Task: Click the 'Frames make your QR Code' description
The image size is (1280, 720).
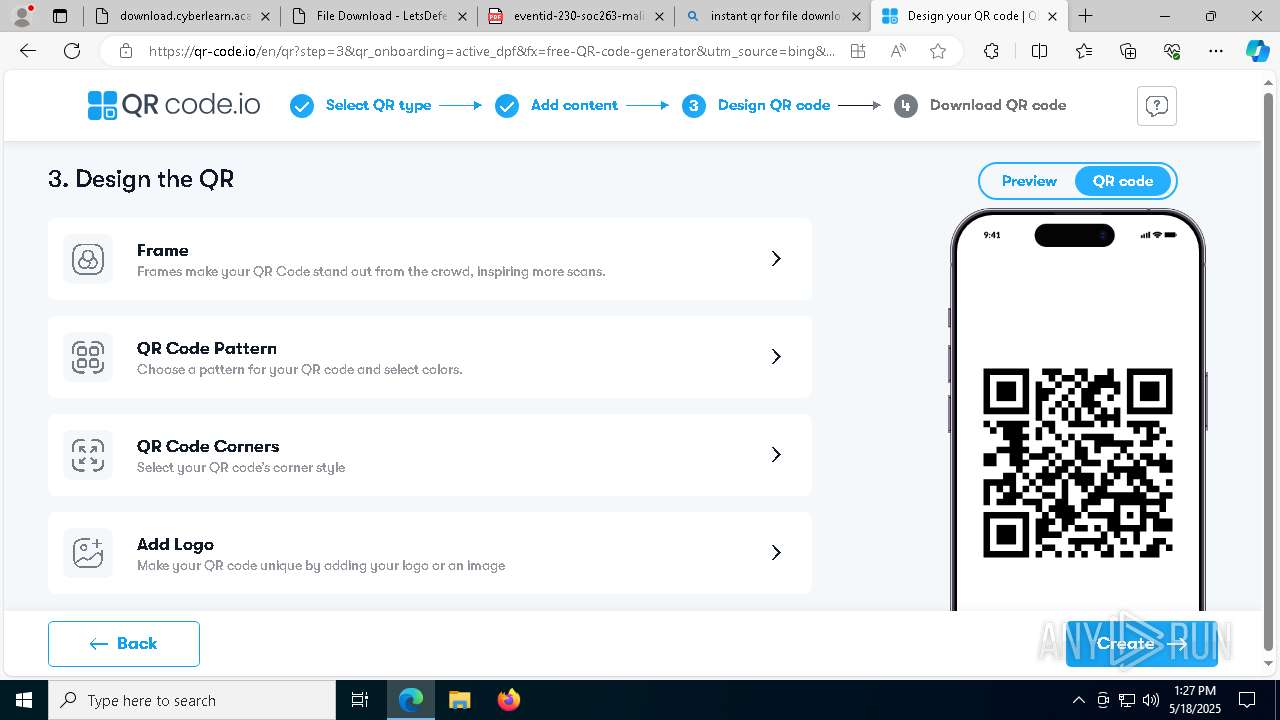Action: [x=371, y=272]
